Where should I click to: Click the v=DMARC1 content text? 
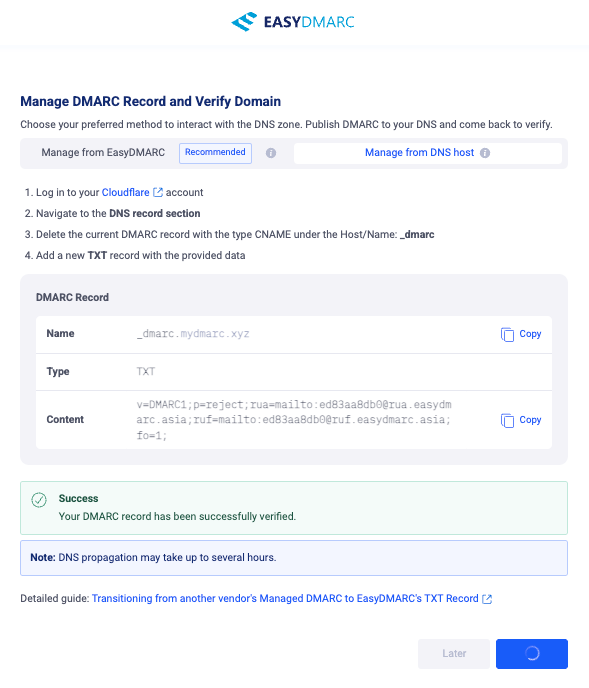(294, 420)
